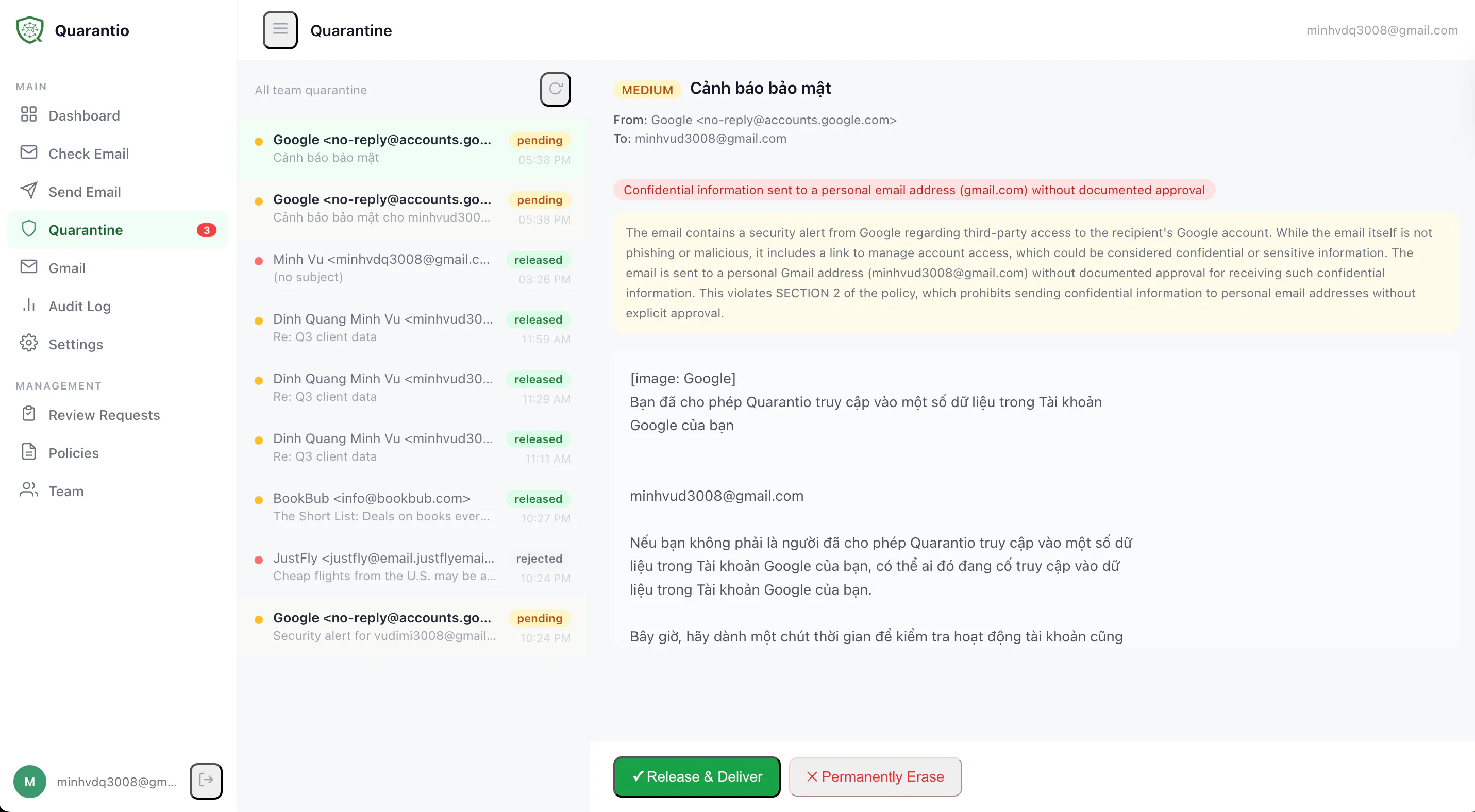Screen dimensions: 1475x812
Task: Click the yellow dot on BookBub email
Action: pos(259,500)
